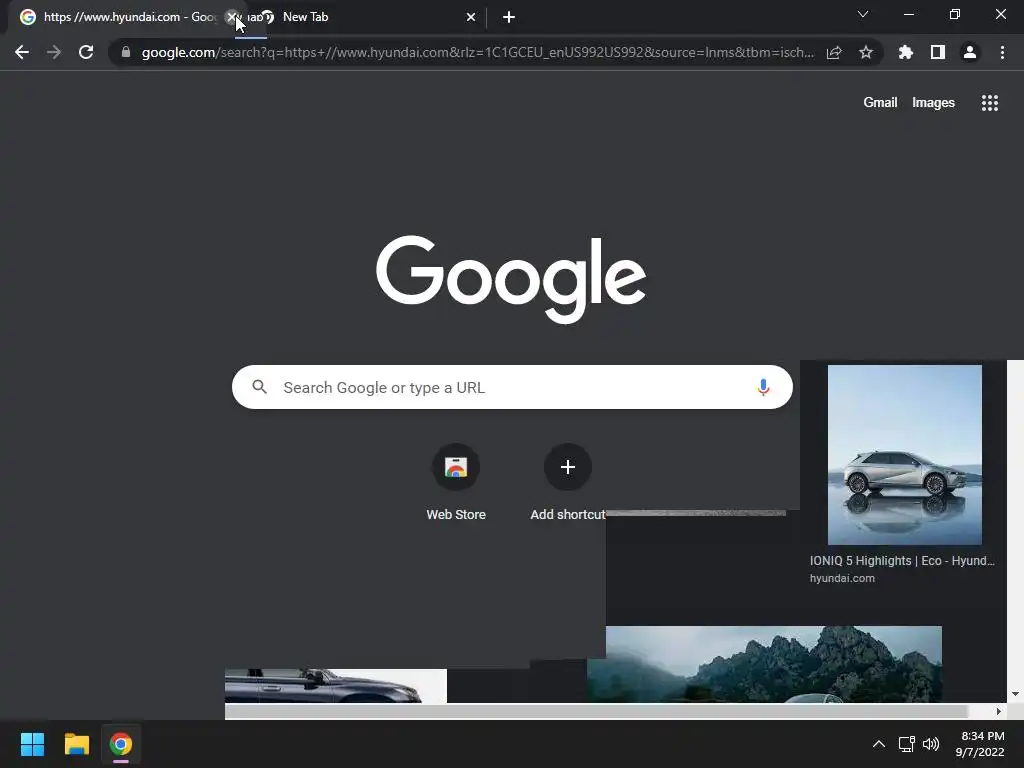Bookmark this tab with the star
The width and height of the screenshot is (1024, 768).
[866, 52]
